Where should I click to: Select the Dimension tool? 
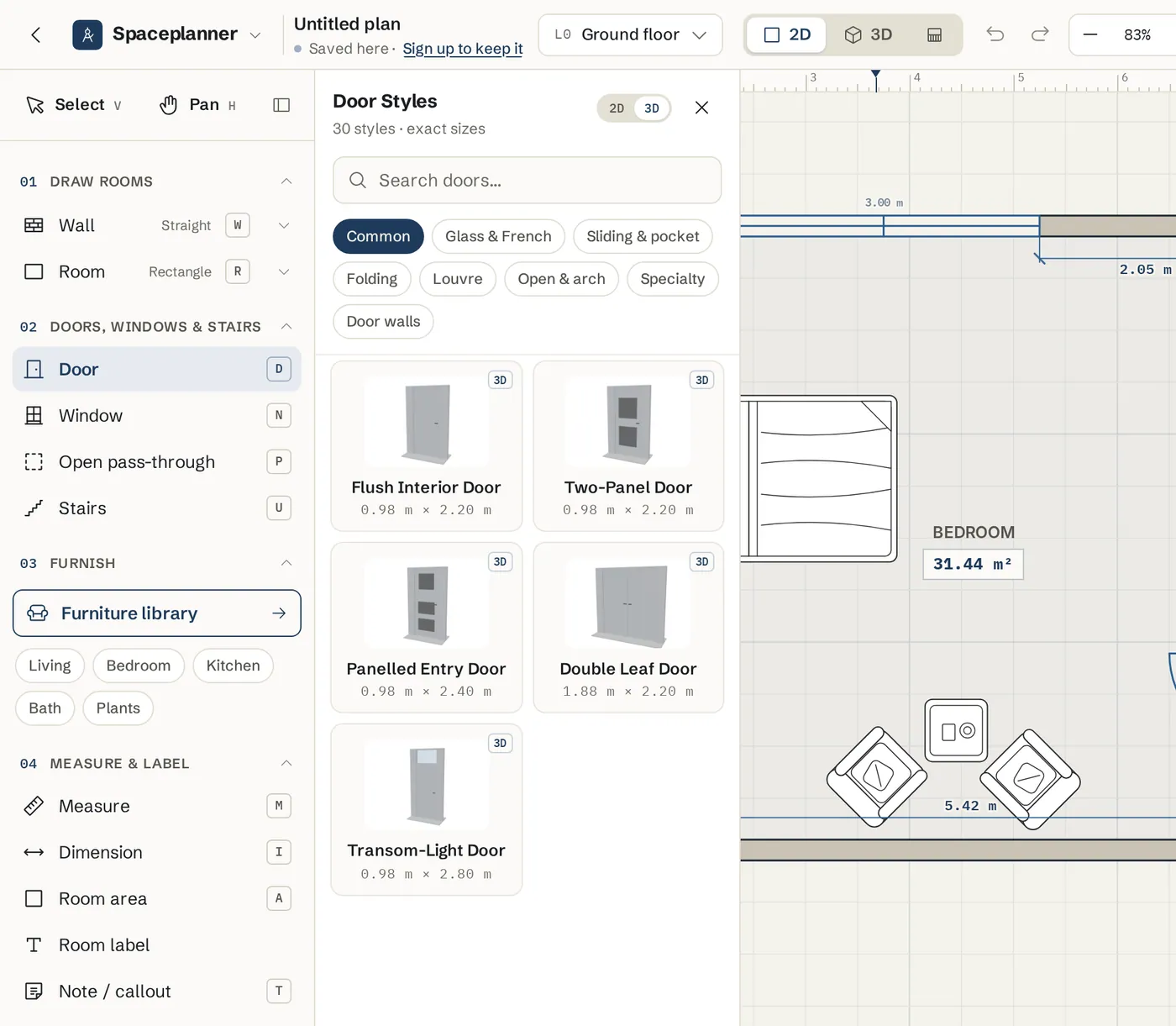point(157,852)
